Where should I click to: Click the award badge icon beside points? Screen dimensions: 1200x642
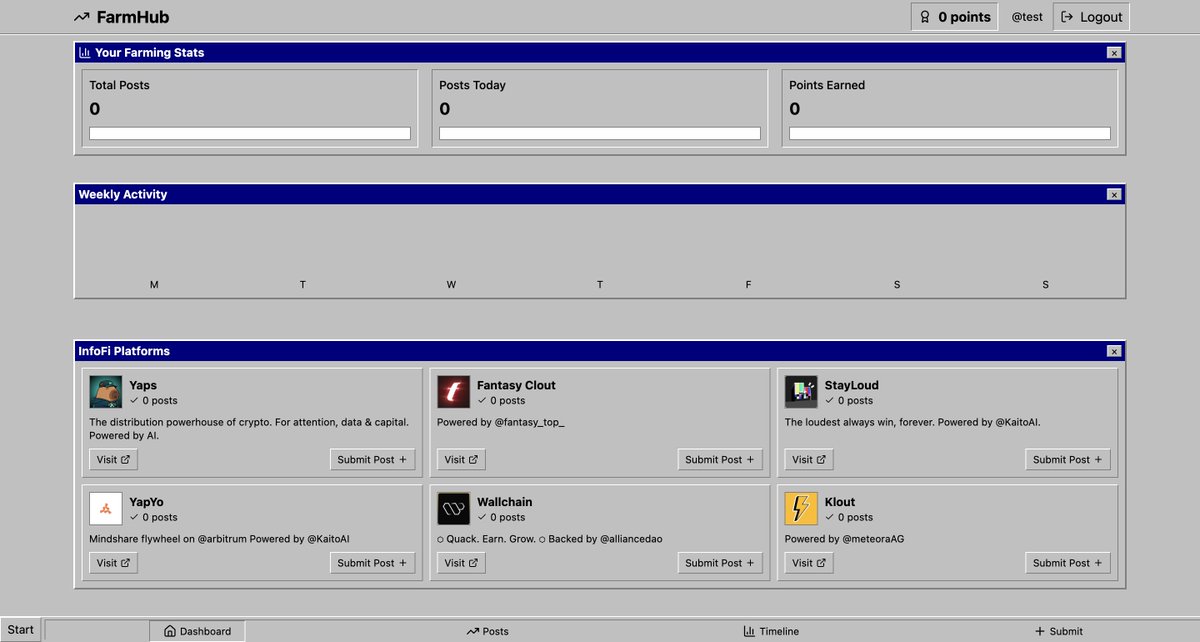click(925, 17)
